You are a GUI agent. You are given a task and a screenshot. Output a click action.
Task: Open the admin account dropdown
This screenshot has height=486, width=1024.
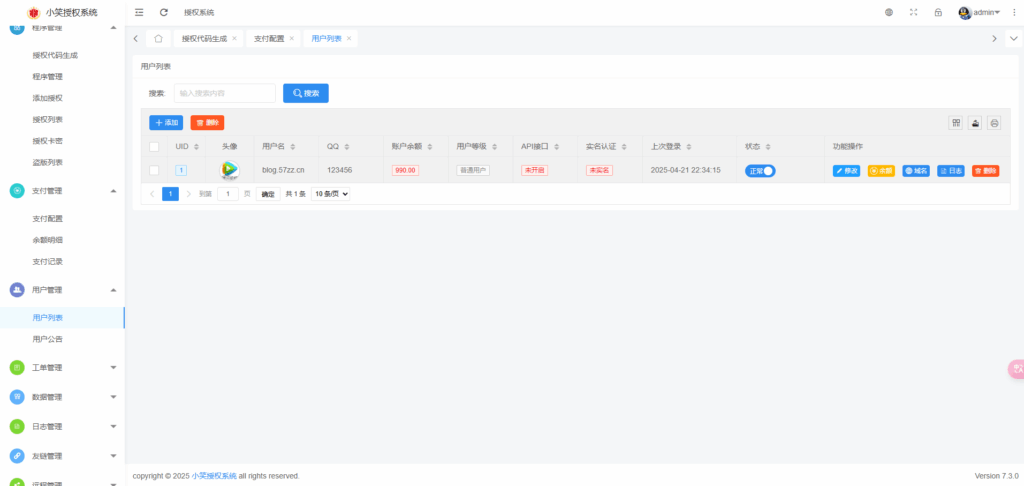979,12
